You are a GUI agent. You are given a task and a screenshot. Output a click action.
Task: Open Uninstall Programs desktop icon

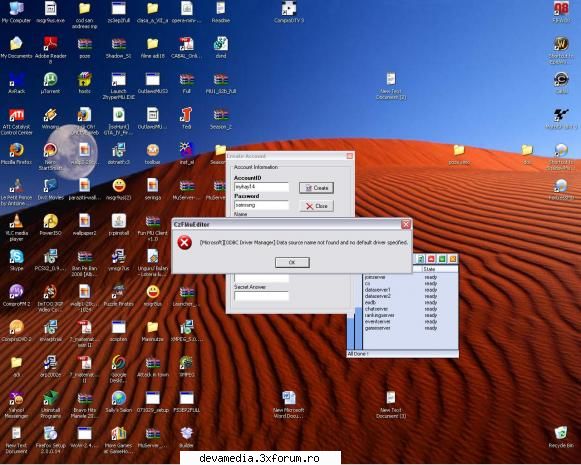50,405
